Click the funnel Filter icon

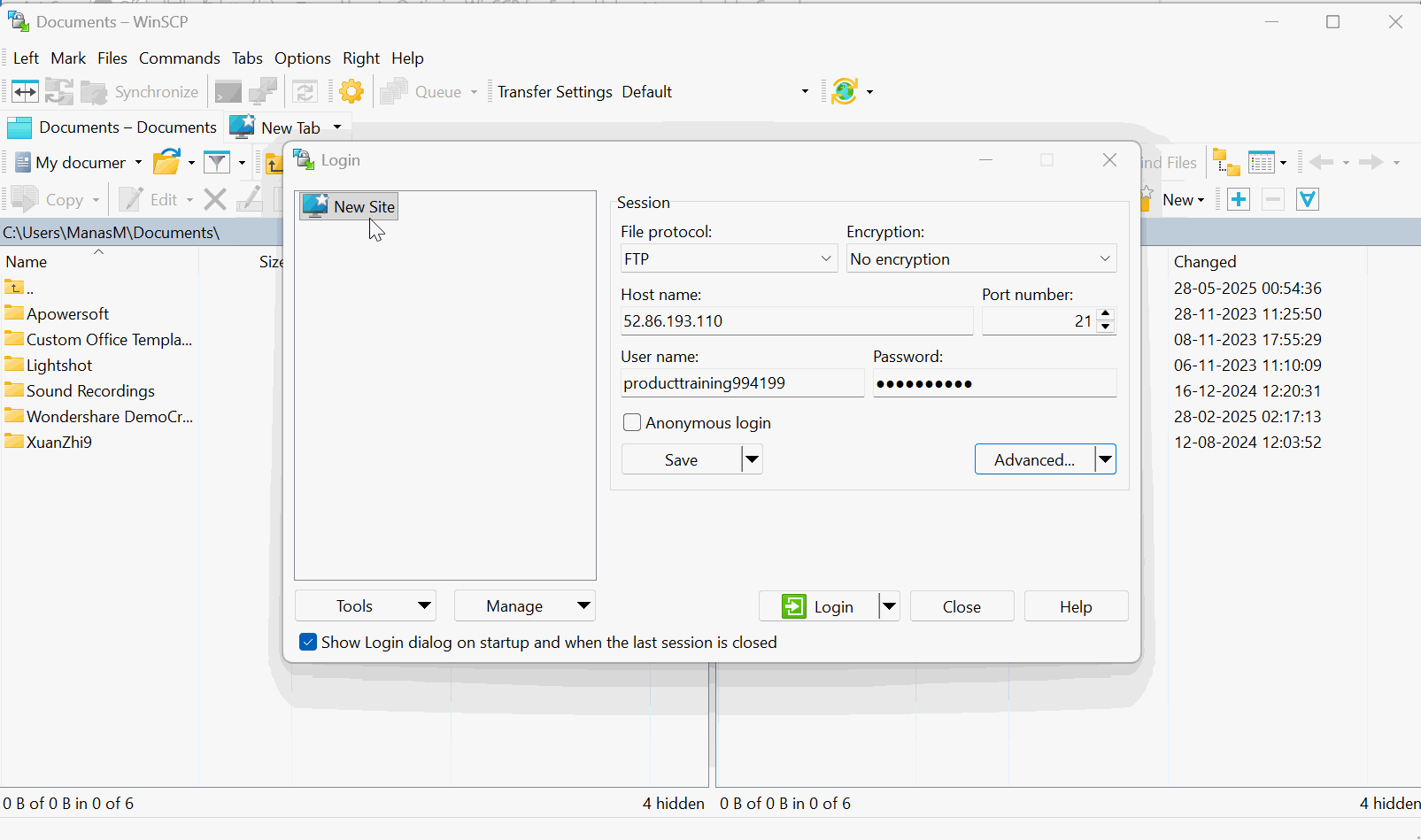pos(217,163)
